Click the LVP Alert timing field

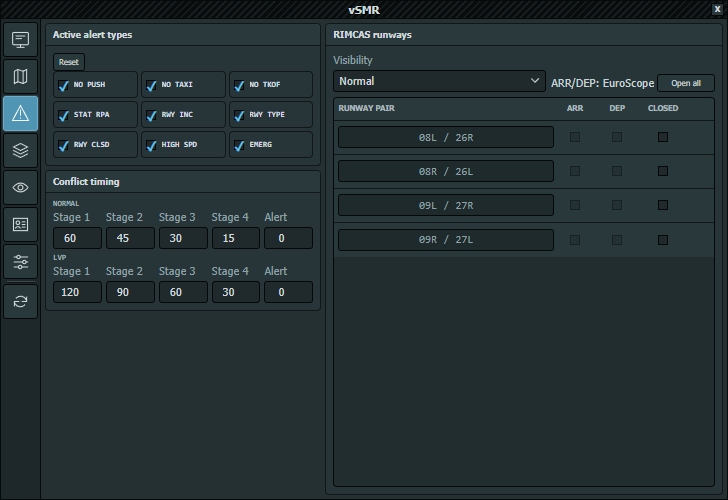pos(288,292)
